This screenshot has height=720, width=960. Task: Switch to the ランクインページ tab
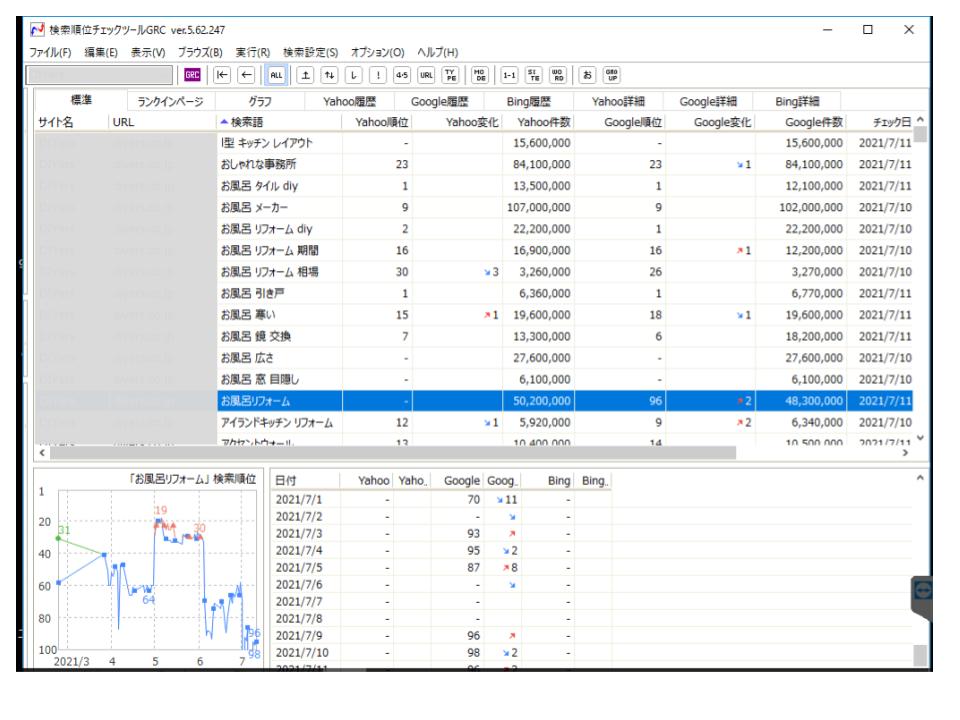[170, 101]
